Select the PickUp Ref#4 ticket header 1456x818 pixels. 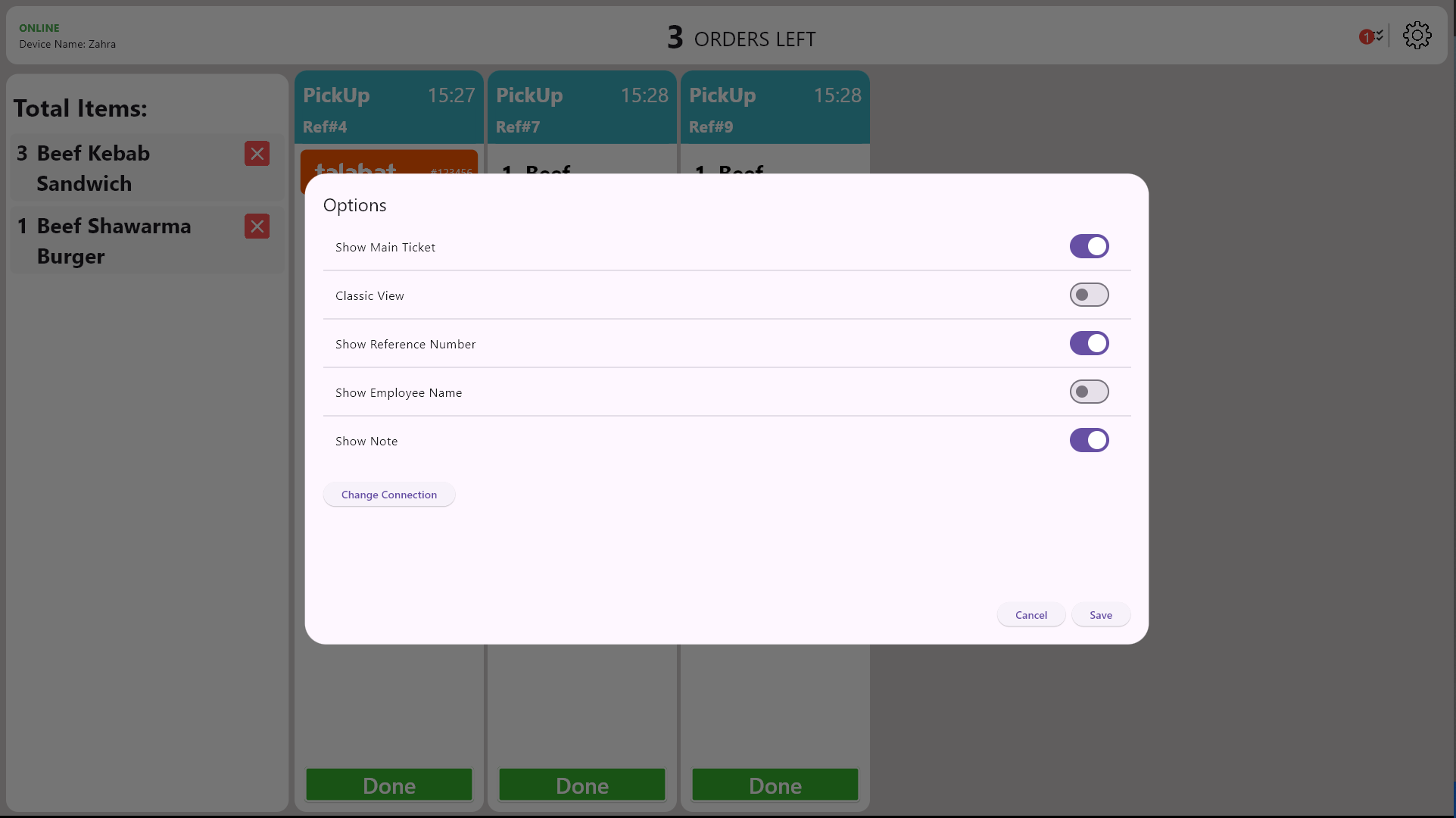point(389,108)
